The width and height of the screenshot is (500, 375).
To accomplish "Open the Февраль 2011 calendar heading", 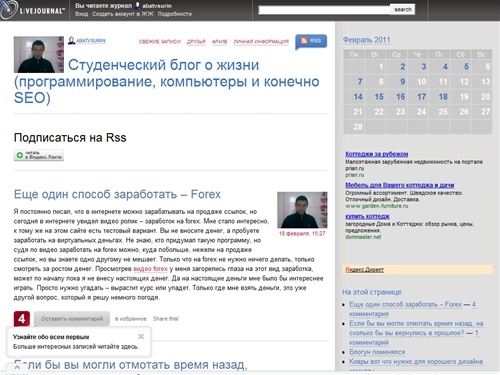I will coord(366,40).
